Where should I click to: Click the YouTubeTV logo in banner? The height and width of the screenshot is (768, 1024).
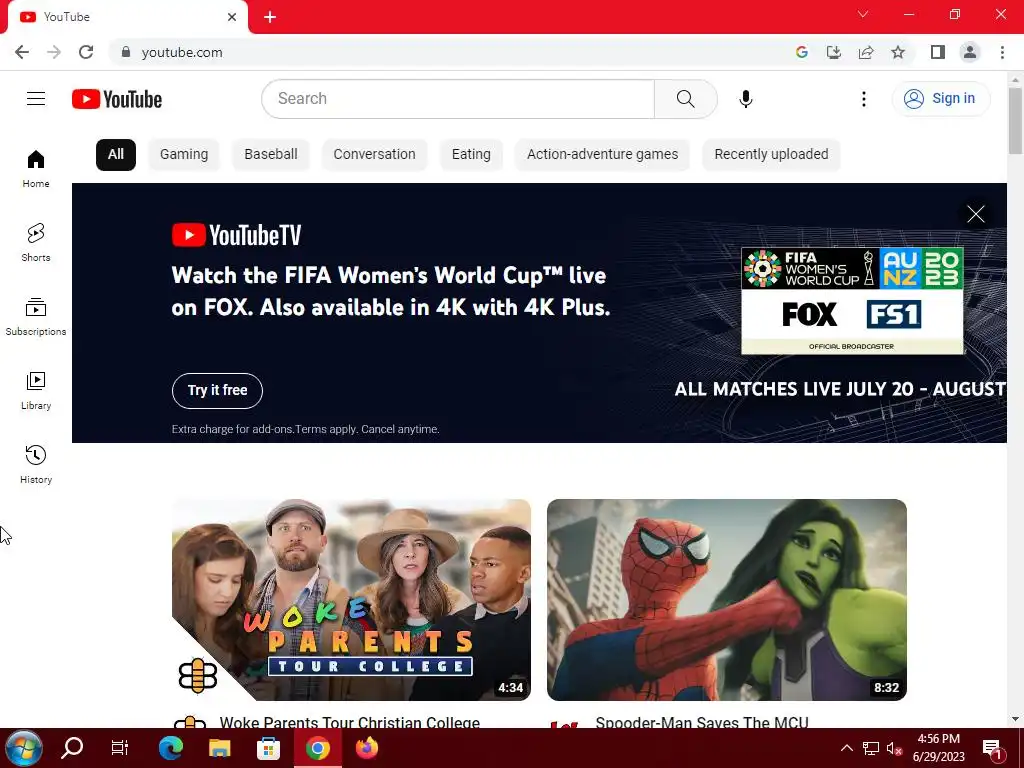coord(236,235)
